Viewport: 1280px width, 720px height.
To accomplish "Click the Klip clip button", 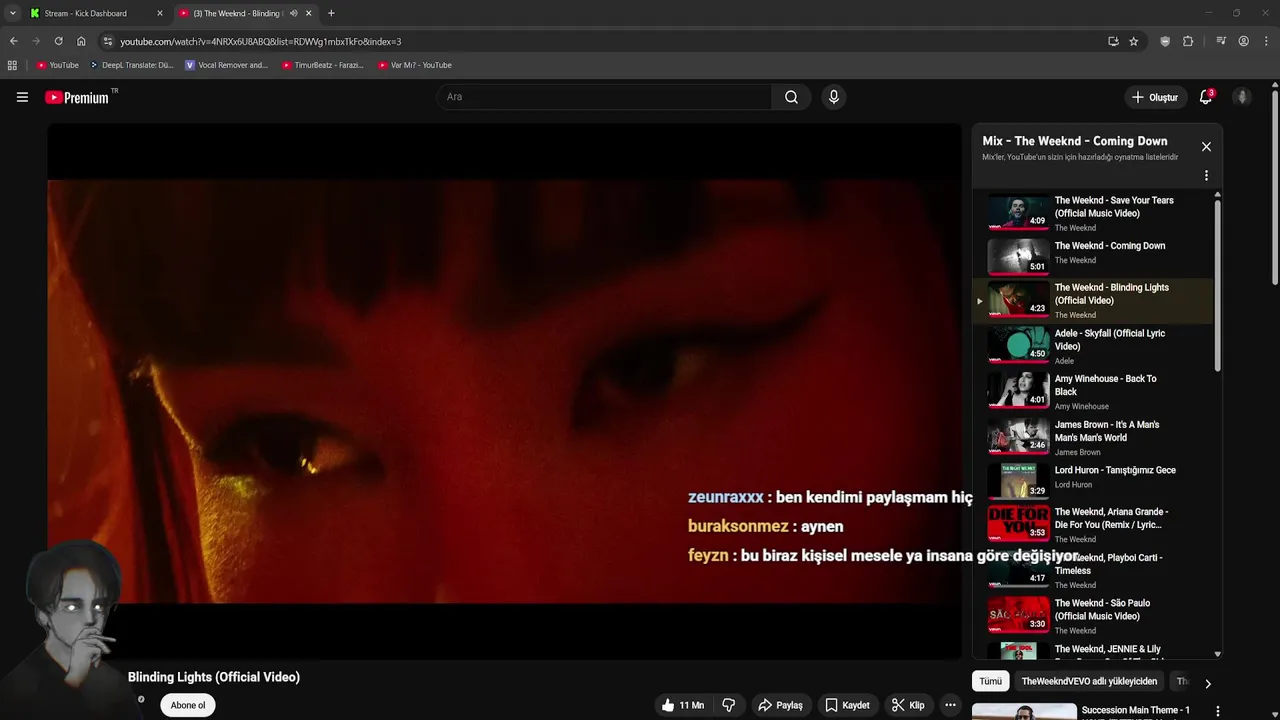I will tap(908, 705).
